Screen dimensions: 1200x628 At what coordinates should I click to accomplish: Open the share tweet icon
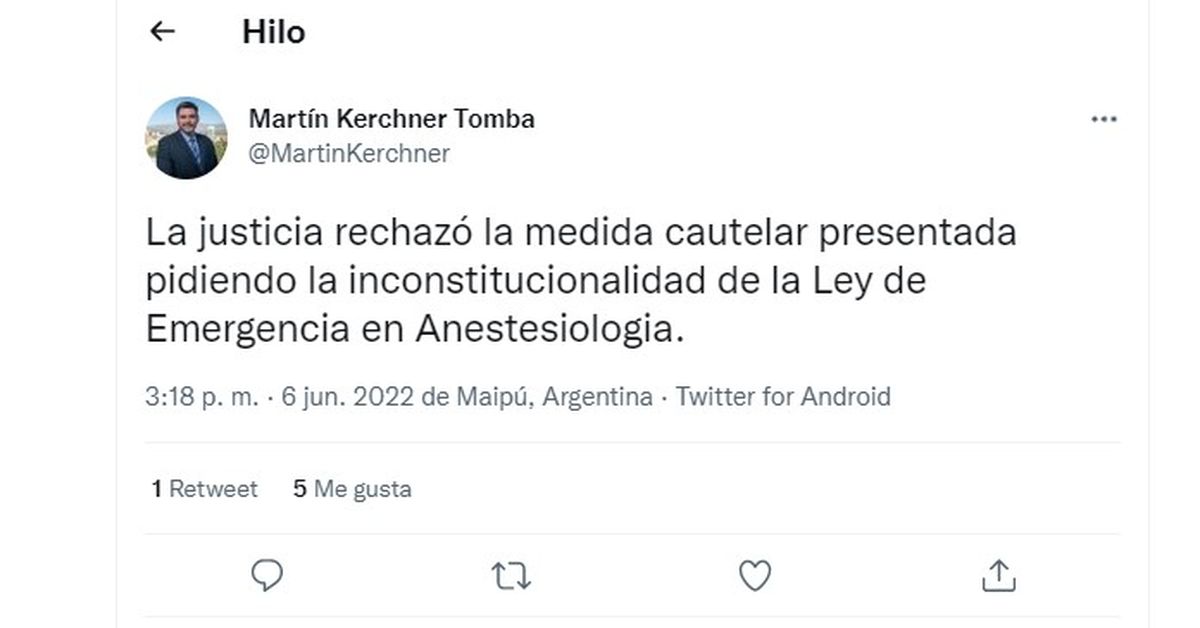point(998,575)
